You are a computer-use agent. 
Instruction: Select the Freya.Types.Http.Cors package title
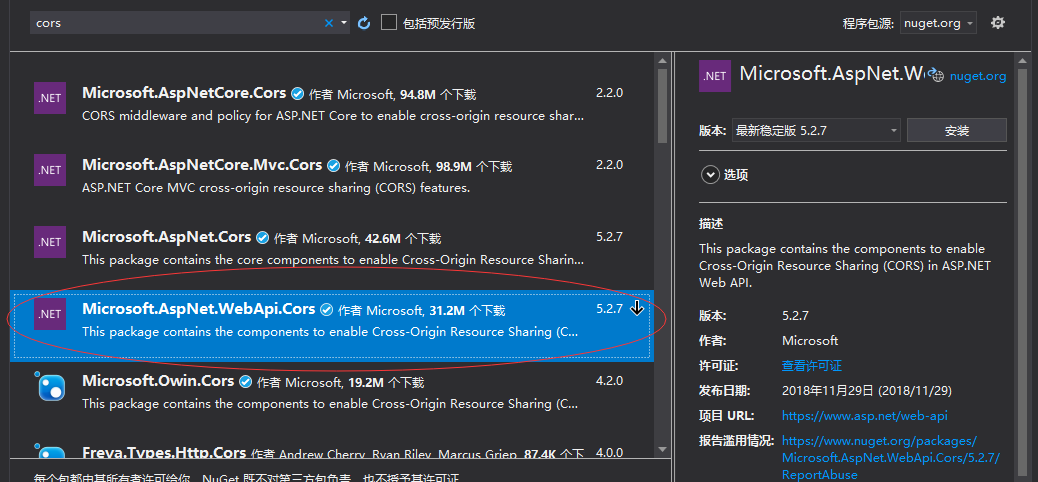pos(164,453)
